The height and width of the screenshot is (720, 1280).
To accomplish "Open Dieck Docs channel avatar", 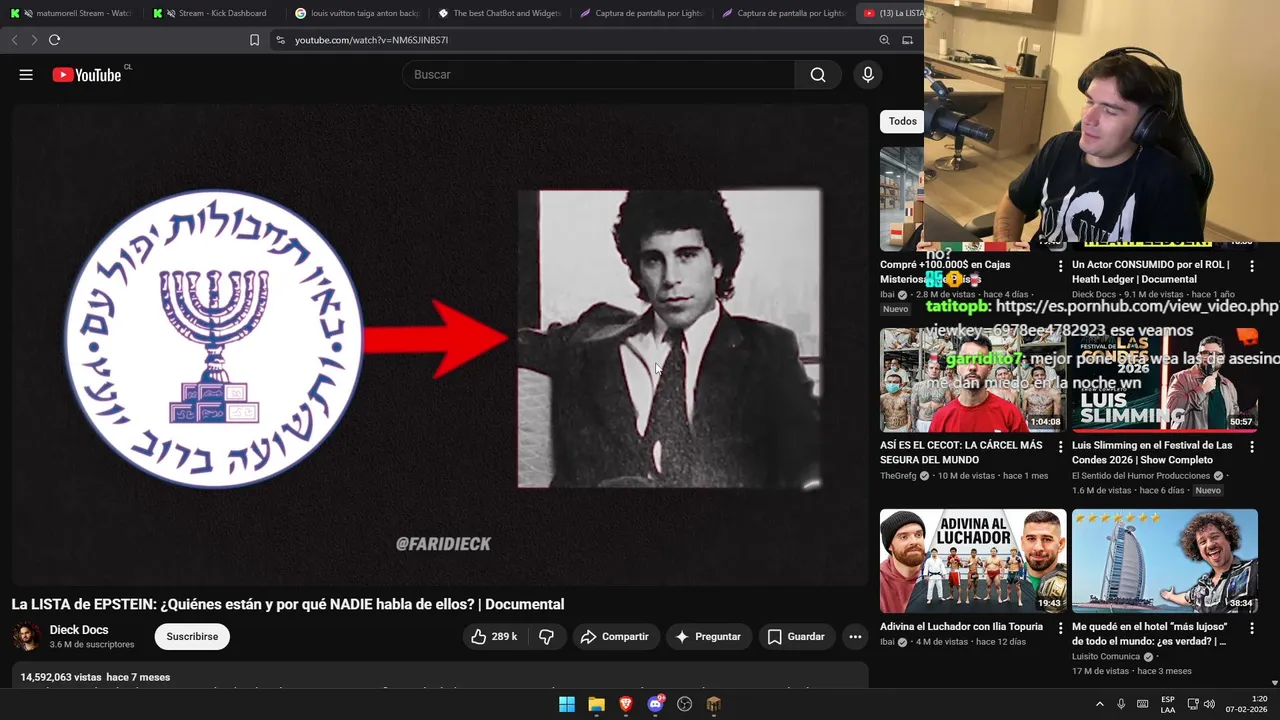I will pos(27,637).
